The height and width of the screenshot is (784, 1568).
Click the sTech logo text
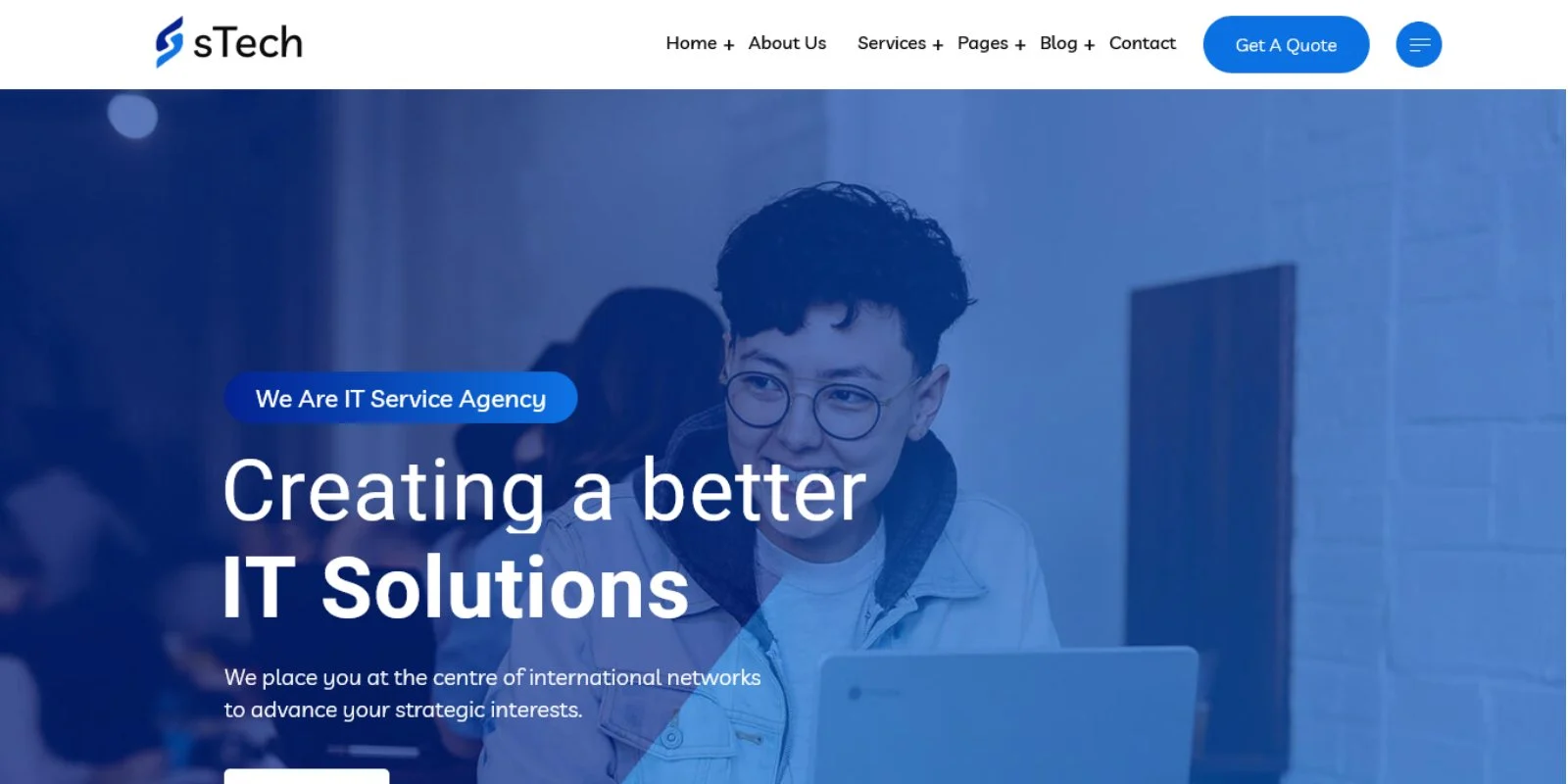click(248, 43)
